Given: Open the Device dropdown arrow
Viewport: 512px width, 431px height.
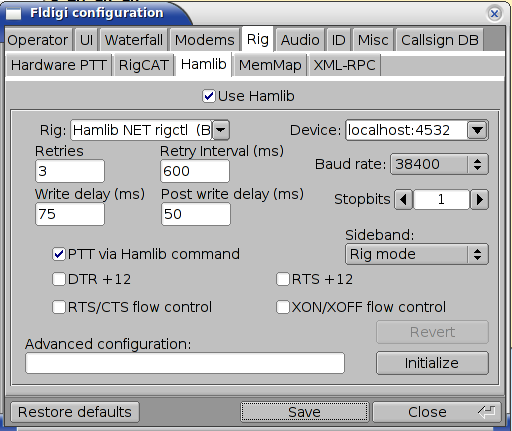Looking at the screenshot, I should click(x=477, y=130).
